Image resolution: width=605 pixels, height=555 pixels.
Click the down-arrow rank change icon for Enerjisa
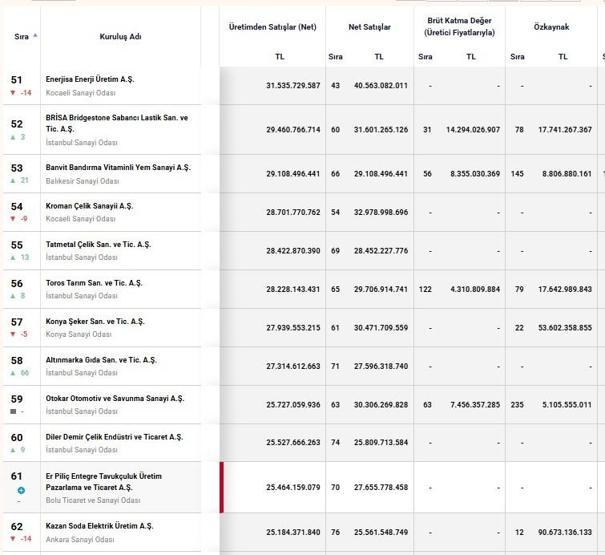(x=13, y=93)
